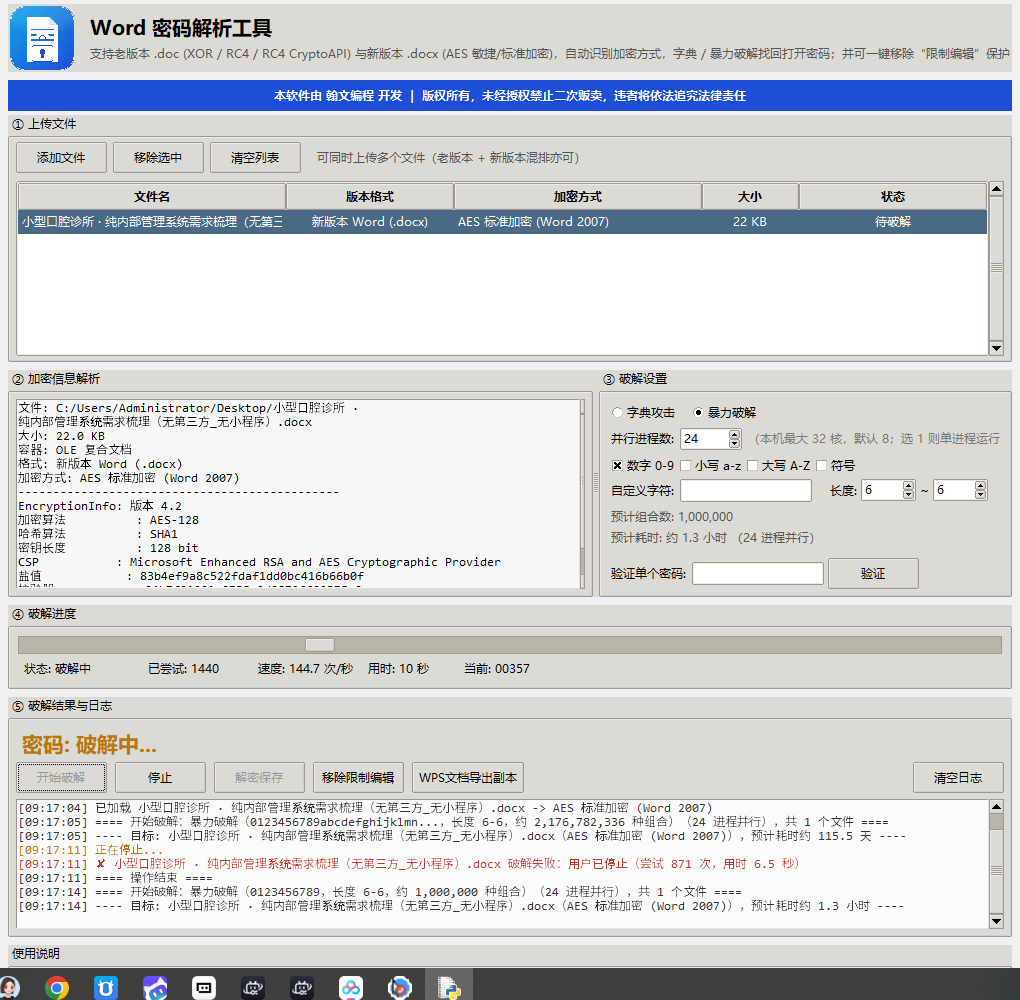Open the purple cat app in taskbar

[155, 988]
